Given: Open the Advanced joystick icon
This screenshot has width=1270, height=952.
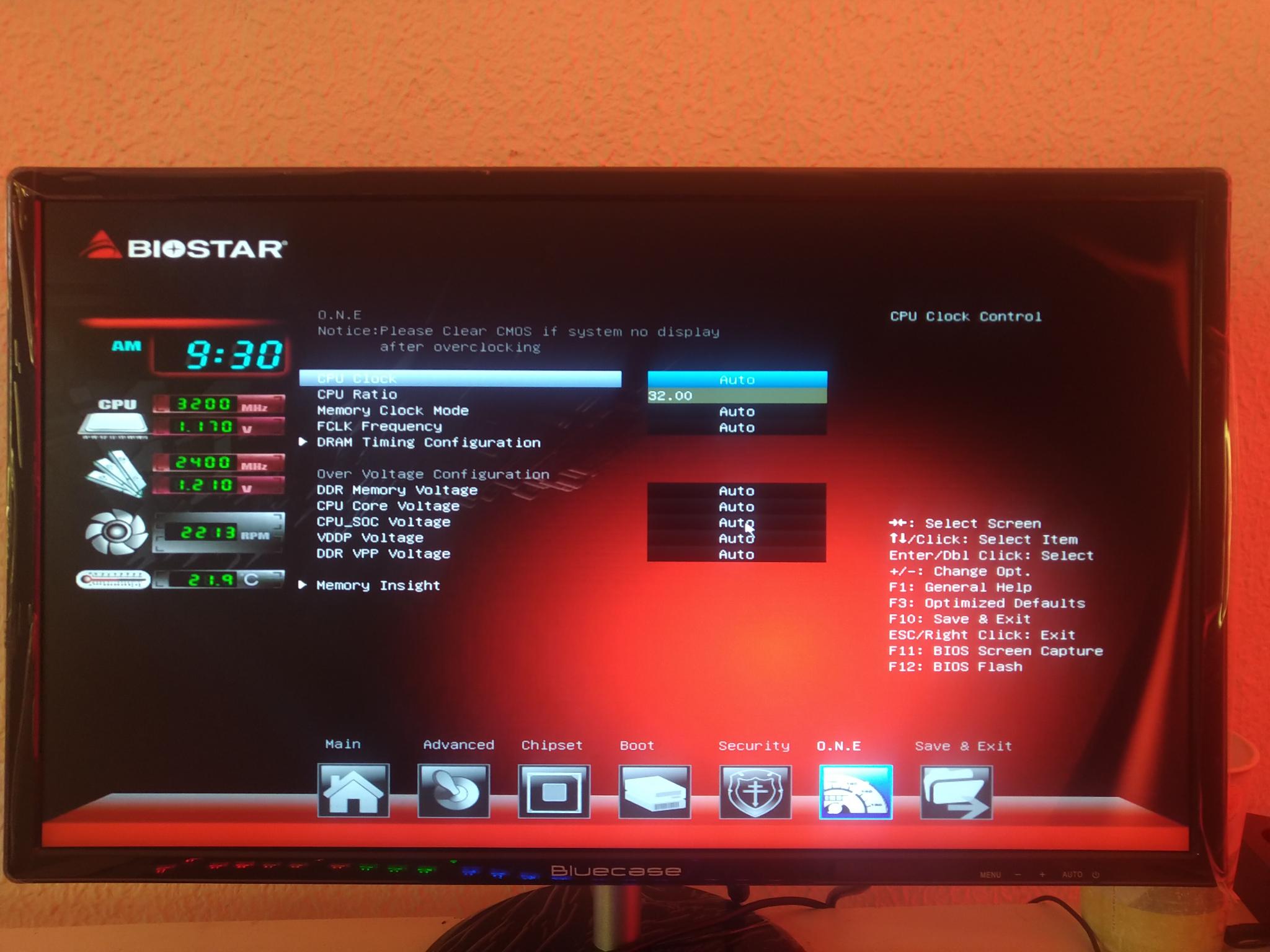Looking at the screenshot, I should point(454,791).
